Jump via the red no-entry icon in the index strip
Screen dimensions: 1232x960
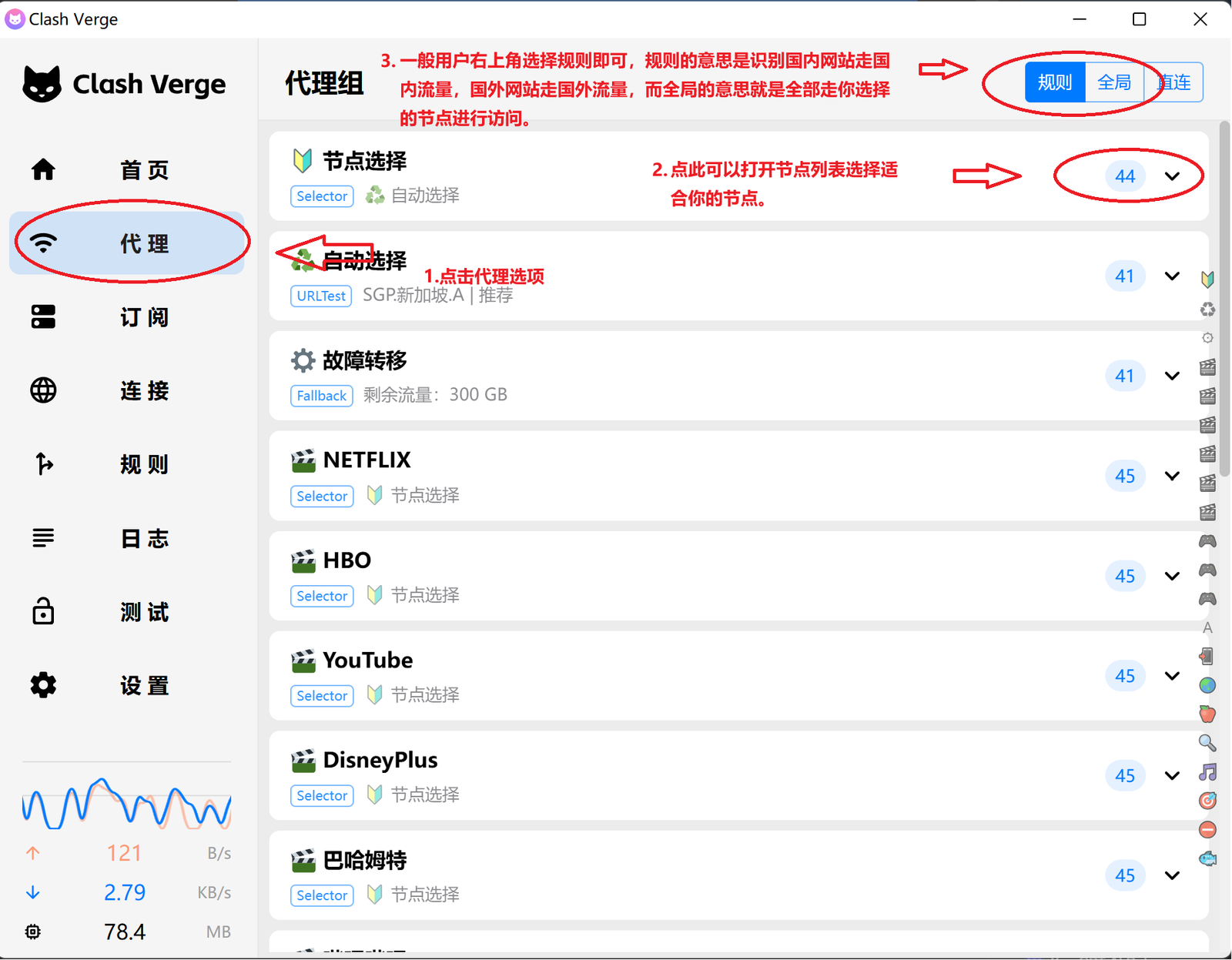tap(1207, 830)
